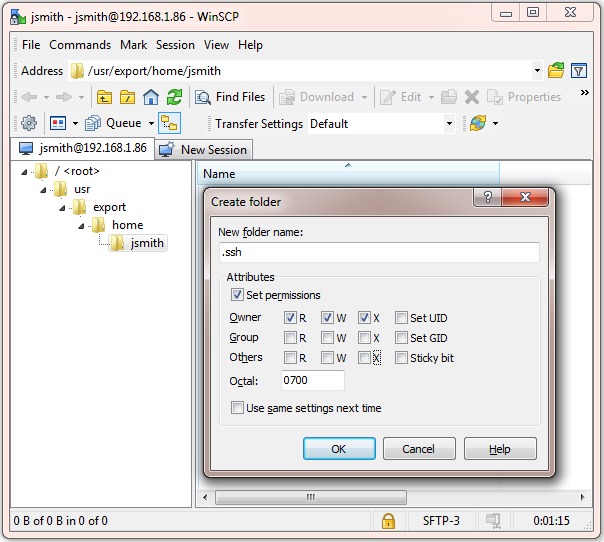604x542 pixels.
Task: Refresh the directory with green arrows icon
Action: click(174, 97)
